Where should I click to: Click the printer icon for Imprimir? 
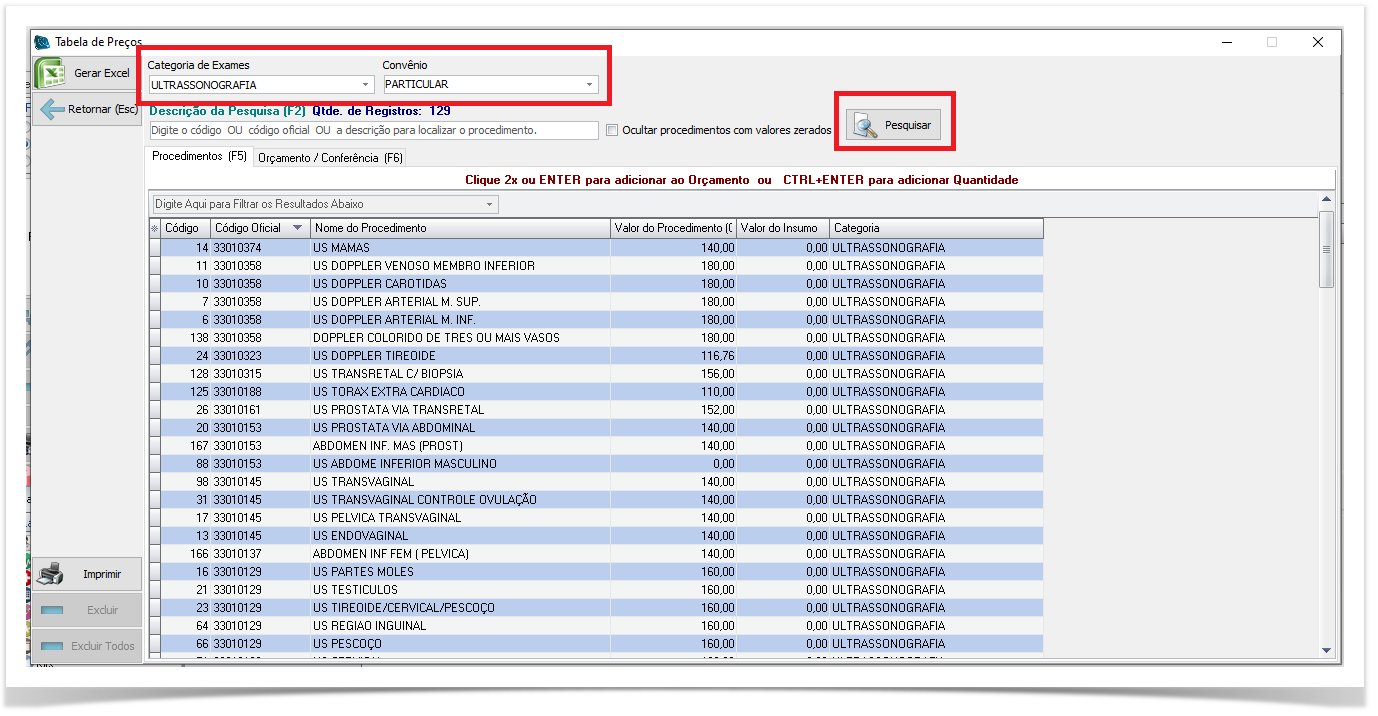tap(51, 574)
